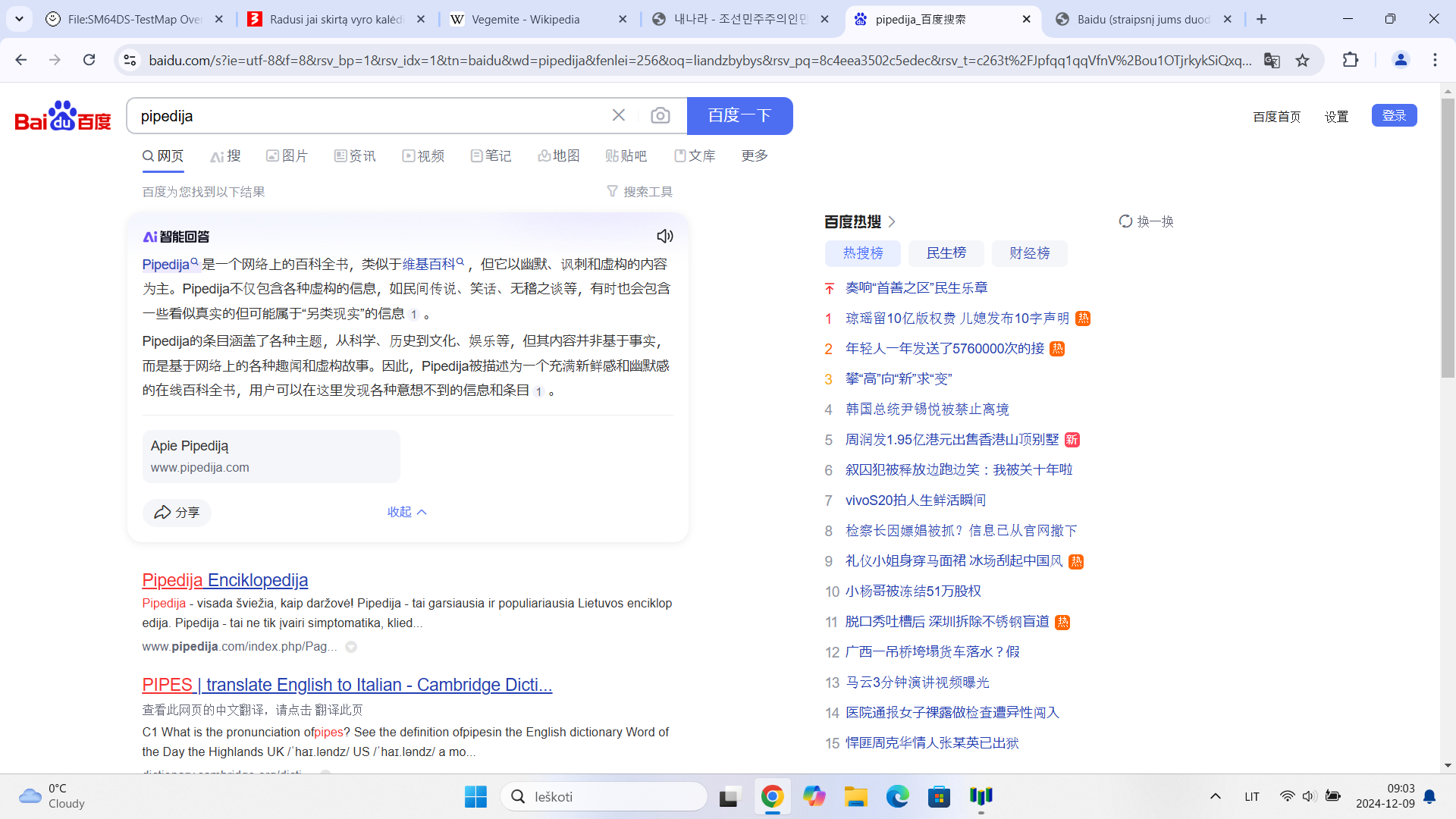Click the Baidu logo
The height and width of the screenshot is (819, 1456).
tap(63, 116)
